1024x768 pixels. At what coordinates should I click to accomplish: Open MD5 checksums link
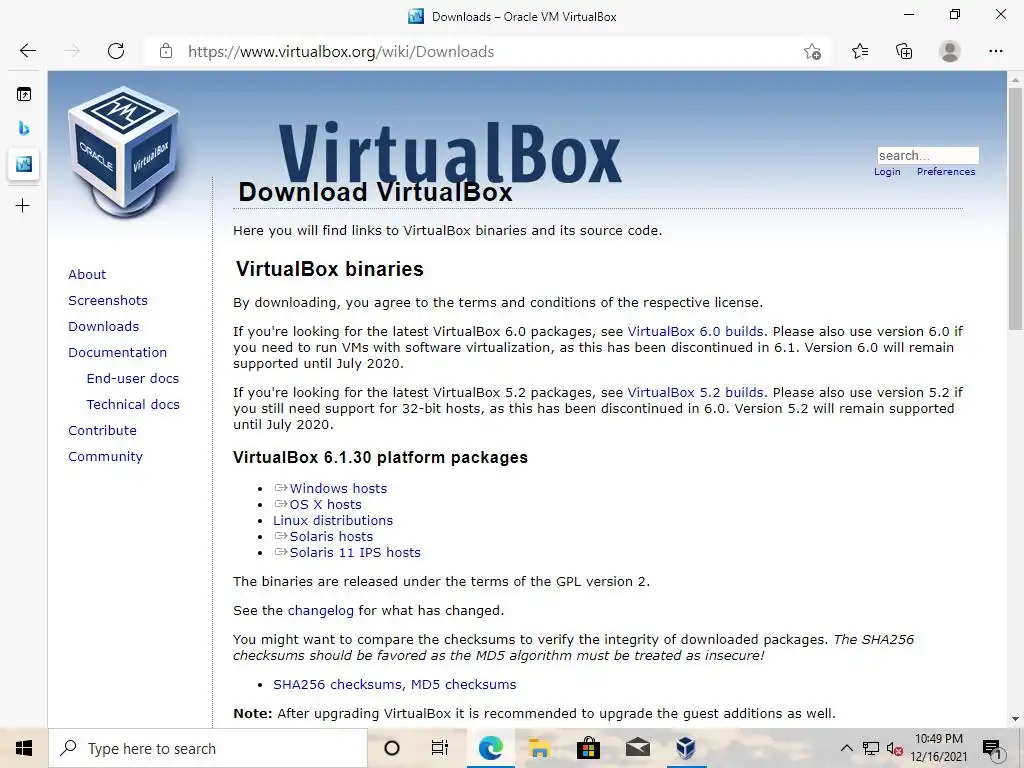pos(463,684)
